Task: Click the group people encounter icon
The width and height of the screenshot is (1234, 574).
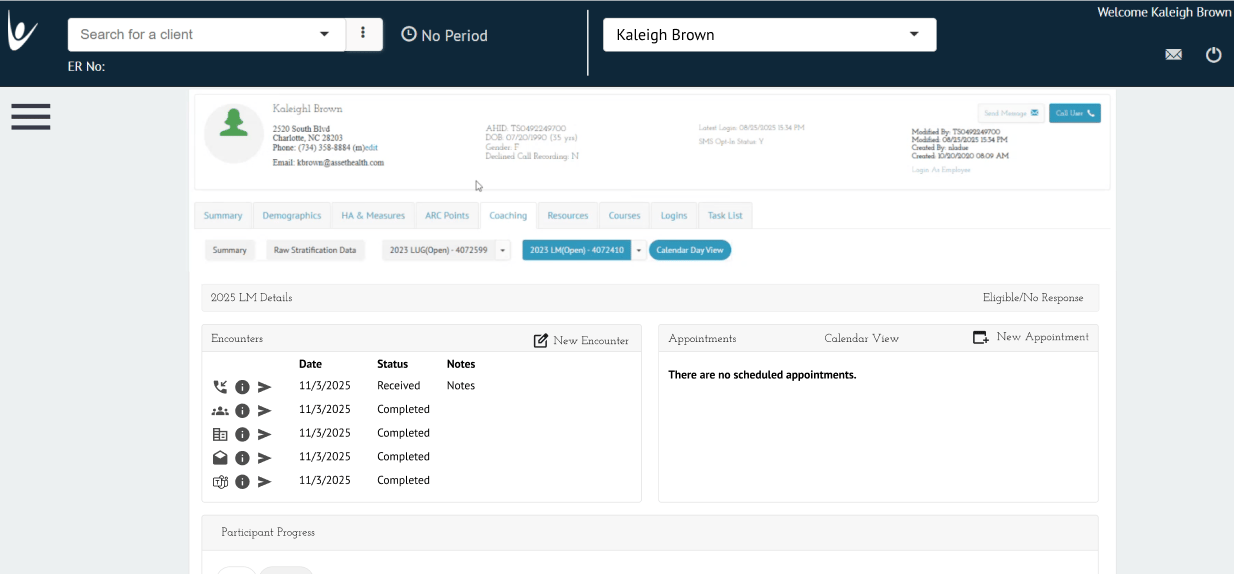Action: [x=220, y=411]
